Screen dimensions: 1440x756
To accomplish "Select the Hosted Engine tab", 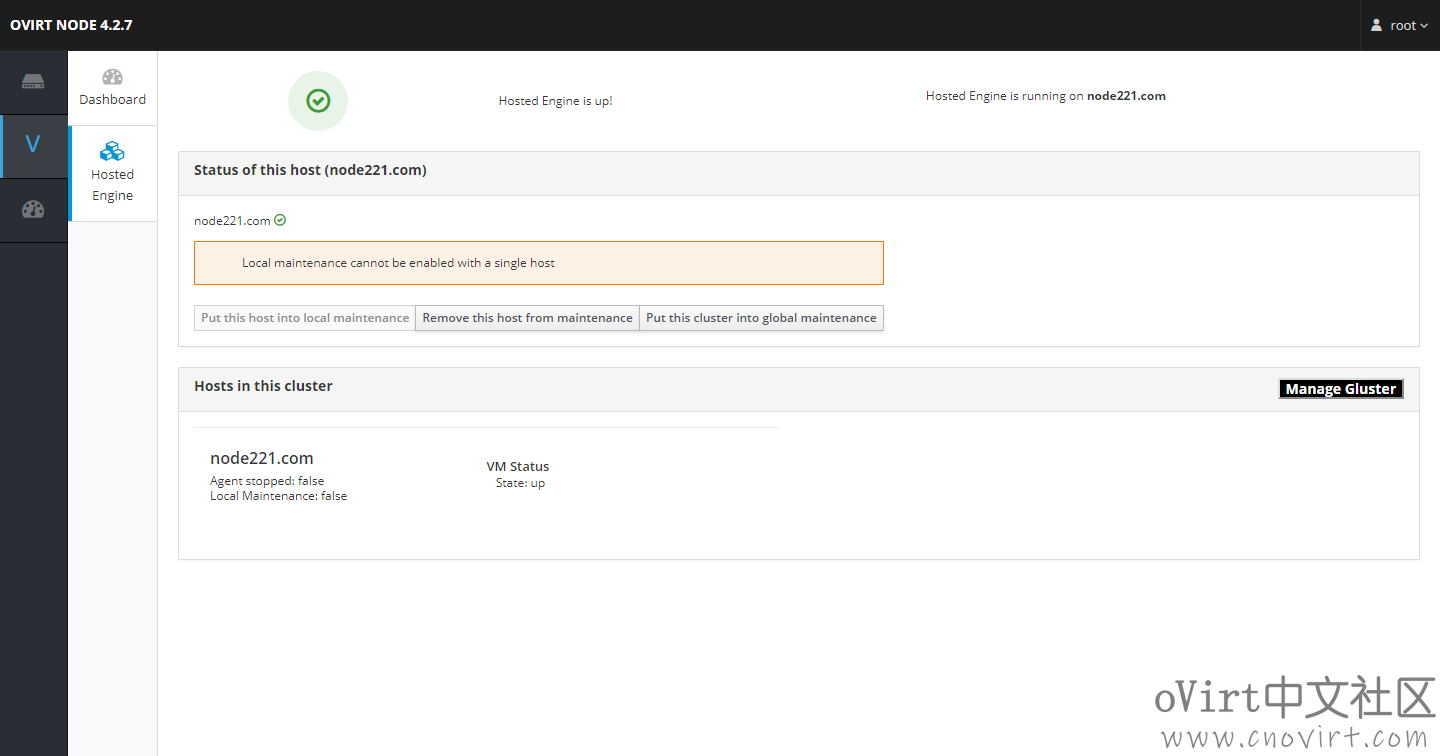I will click(113, 173).
